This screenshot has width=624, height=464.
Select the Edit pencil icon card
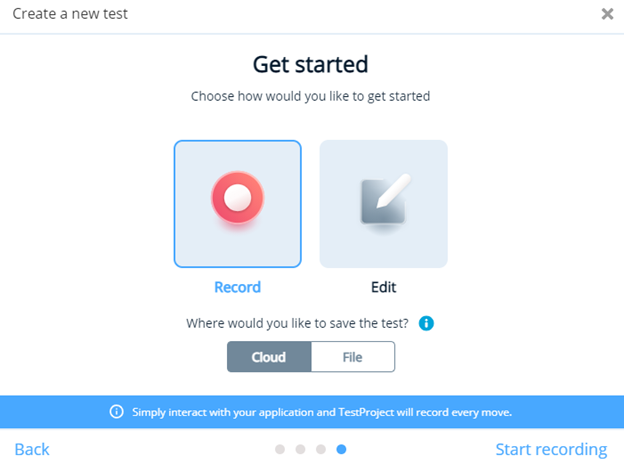click(x=383, y=204)
